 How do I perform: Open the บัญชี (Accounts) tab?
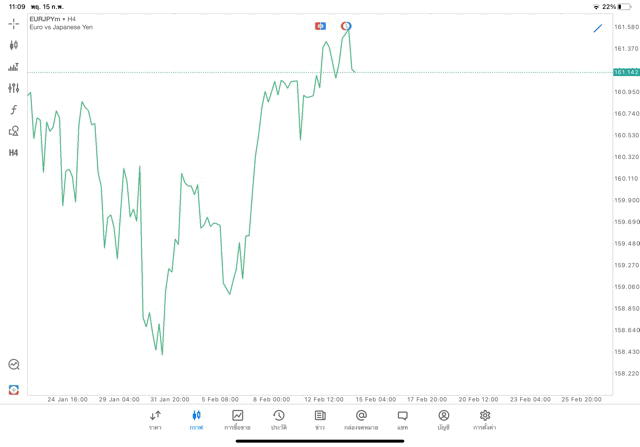tap(443, 420)
